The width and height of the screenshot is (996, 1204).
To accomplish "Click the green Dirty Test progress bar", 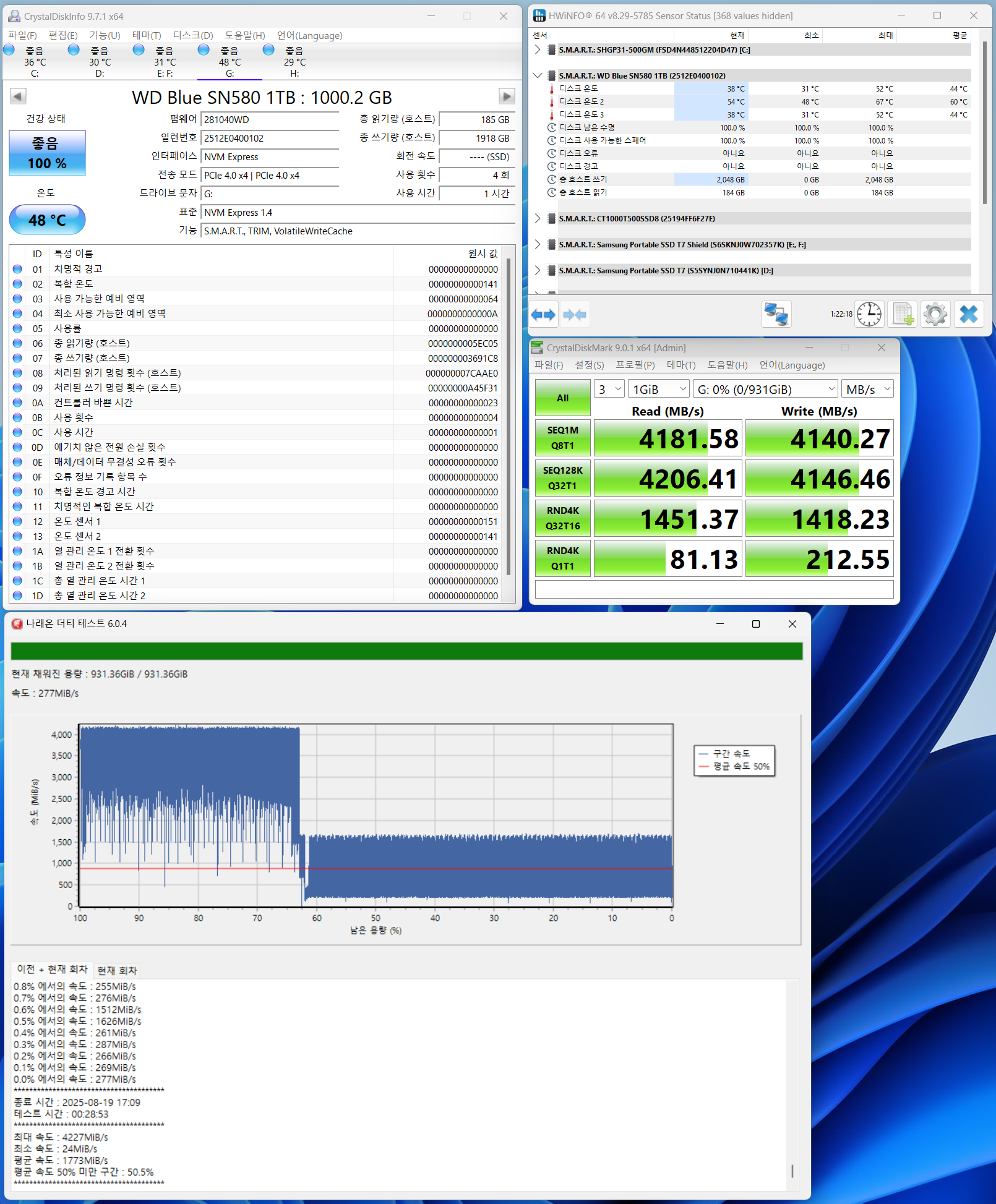I will (x=406, y=651).
